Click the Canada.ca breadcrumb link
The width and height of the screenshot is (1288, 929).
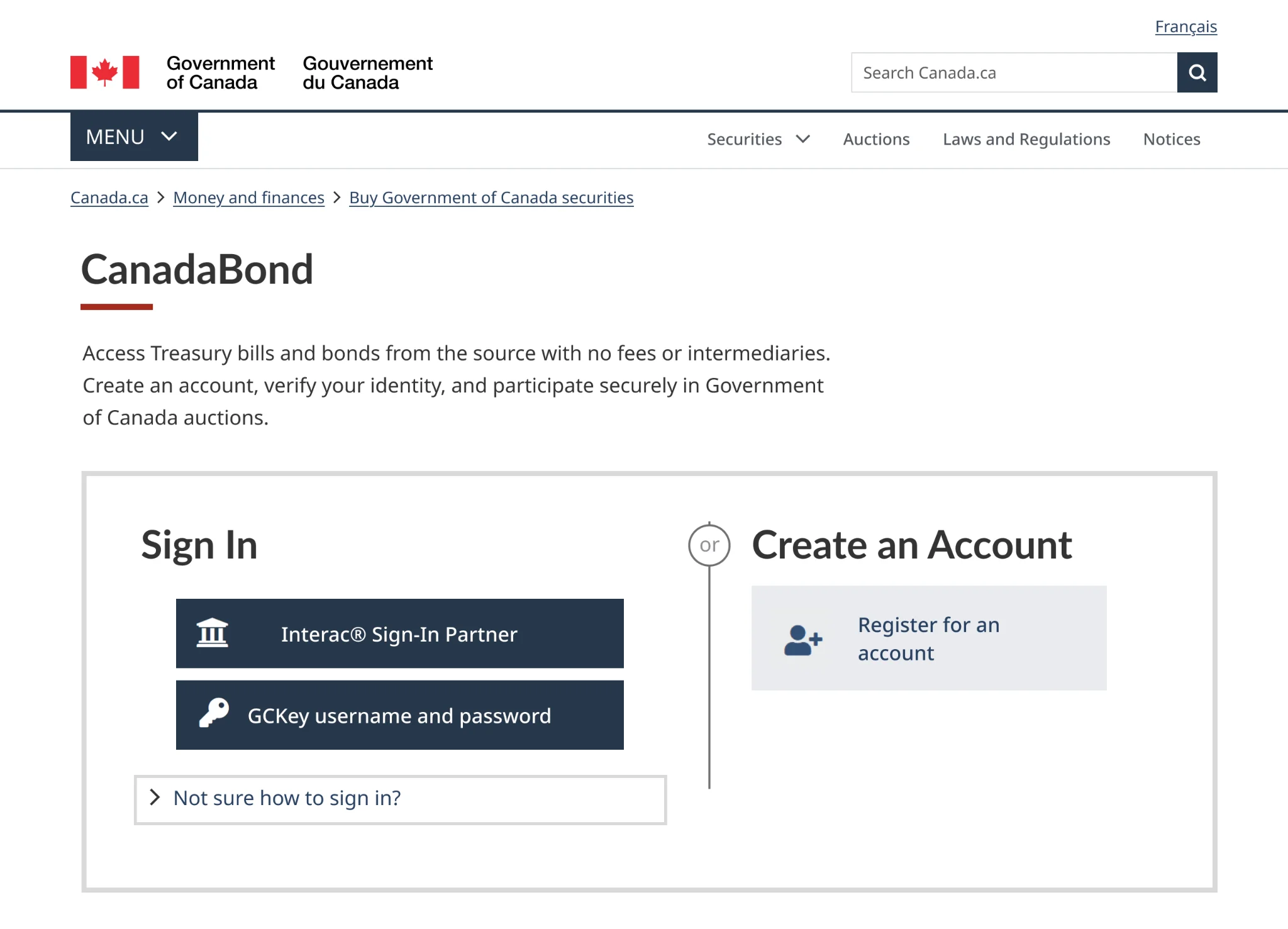pyautogui.click(x=108, y=197)
